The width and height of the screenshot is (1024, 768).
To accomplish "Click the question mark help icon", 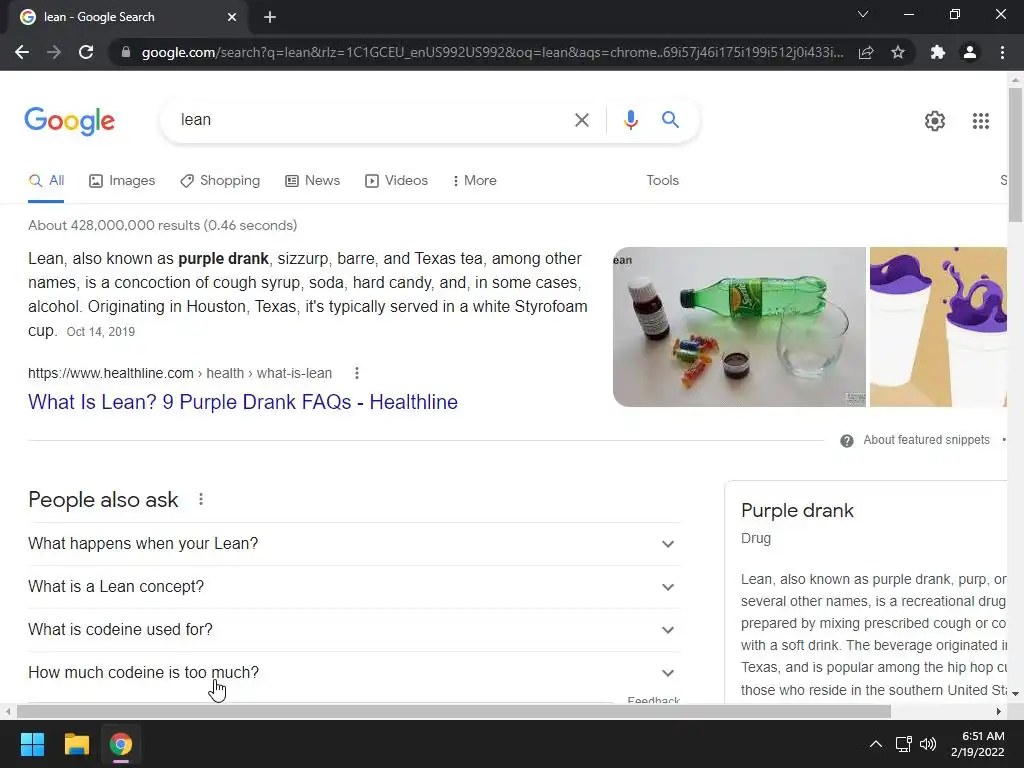I will 847,441.
